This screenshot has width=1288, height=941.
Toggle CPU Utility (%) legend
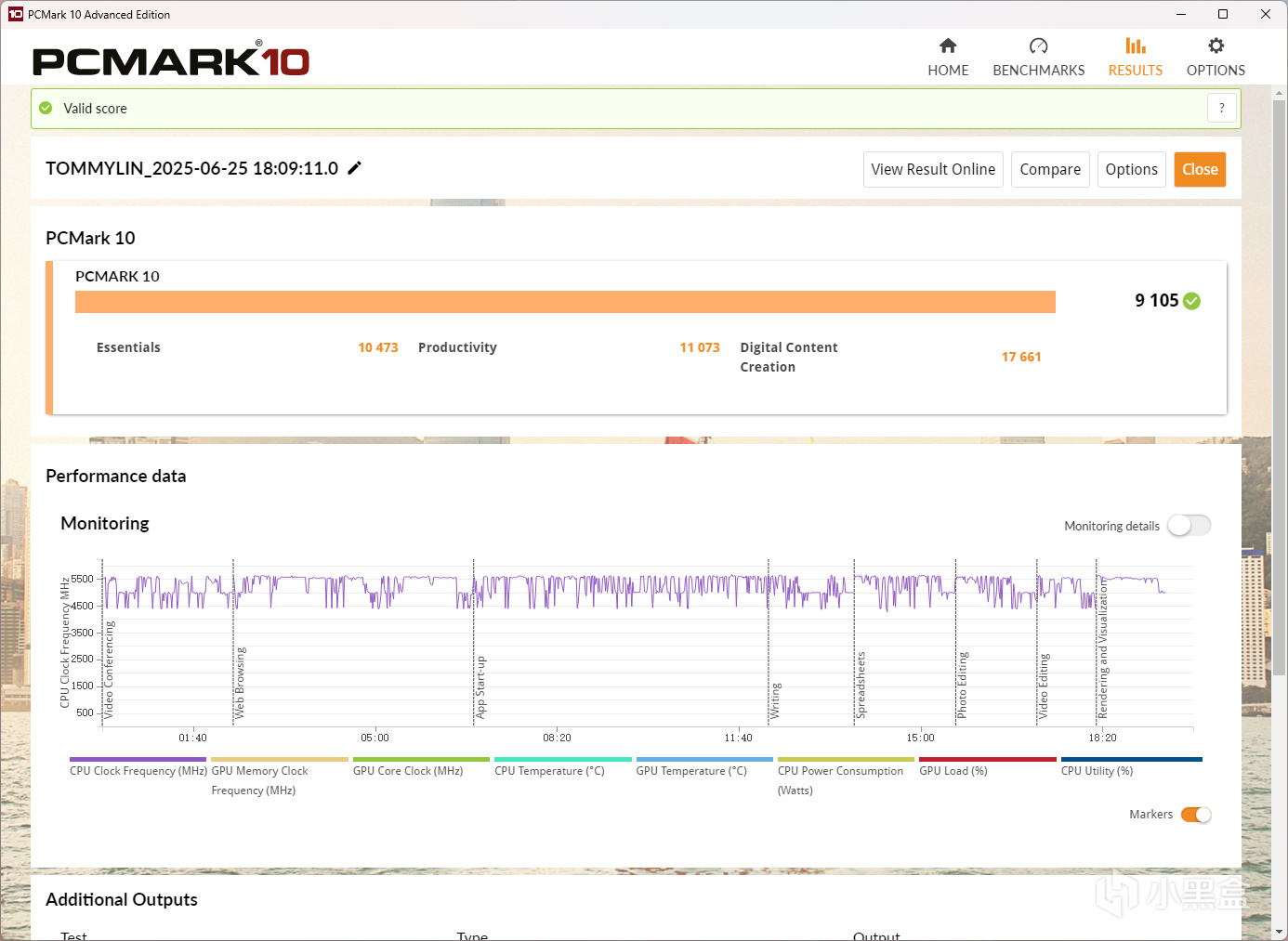click(x=1131, y=767)
